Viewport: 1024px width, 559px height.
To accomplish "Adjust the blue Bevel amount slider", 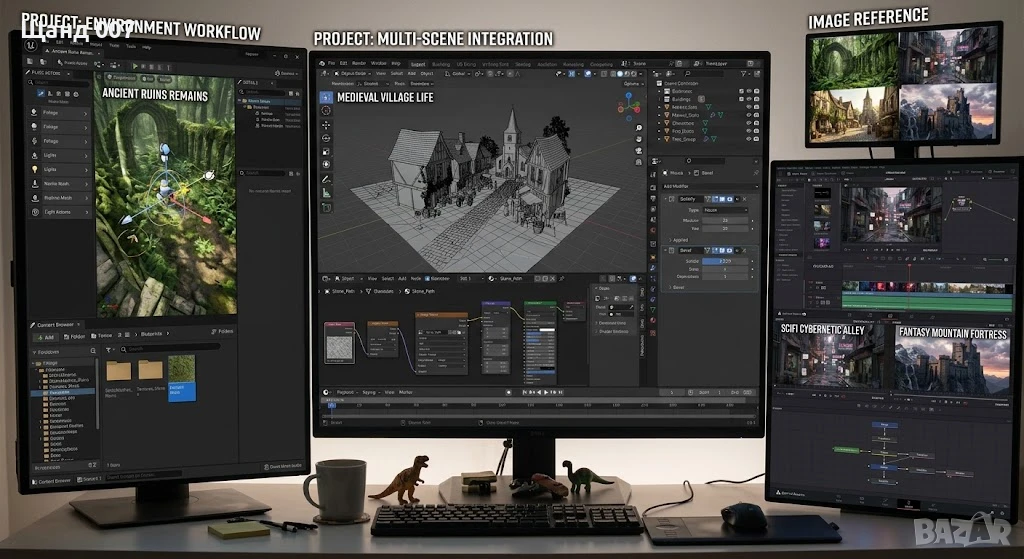I will 725,261.
